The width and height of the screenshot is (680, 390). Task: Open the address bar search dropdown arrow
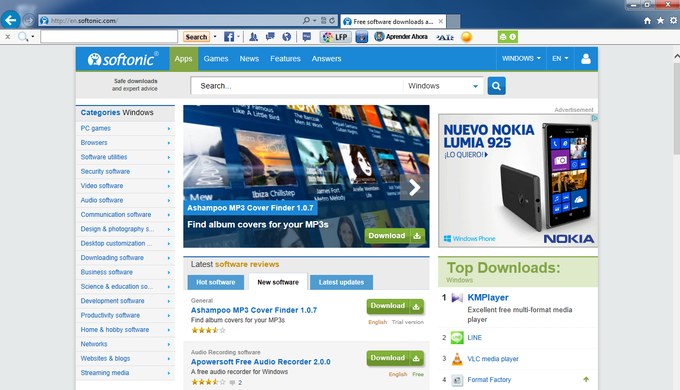pos(314,20)
